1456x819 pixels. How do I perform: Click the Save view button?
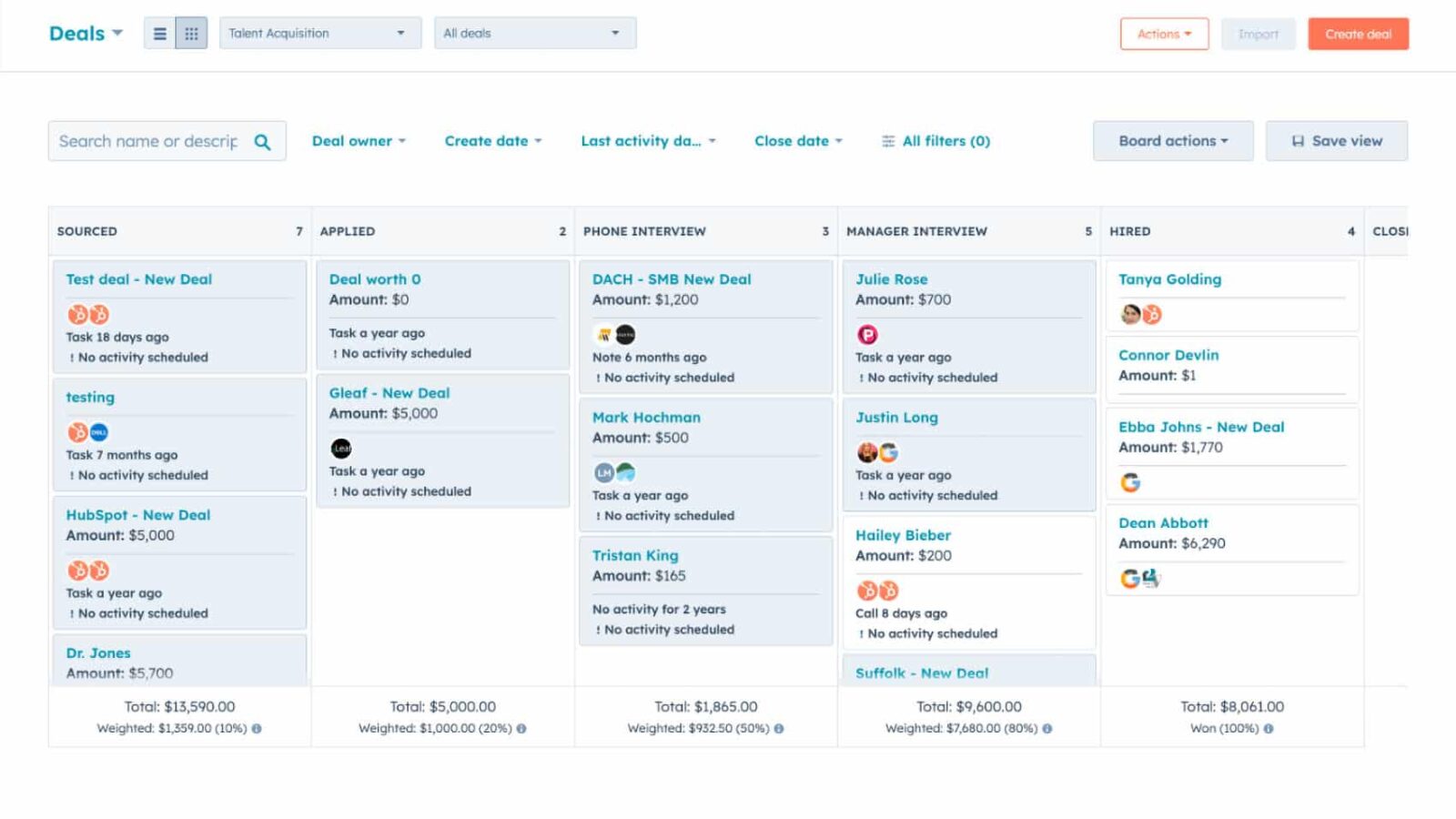(x=1337, y=141)
